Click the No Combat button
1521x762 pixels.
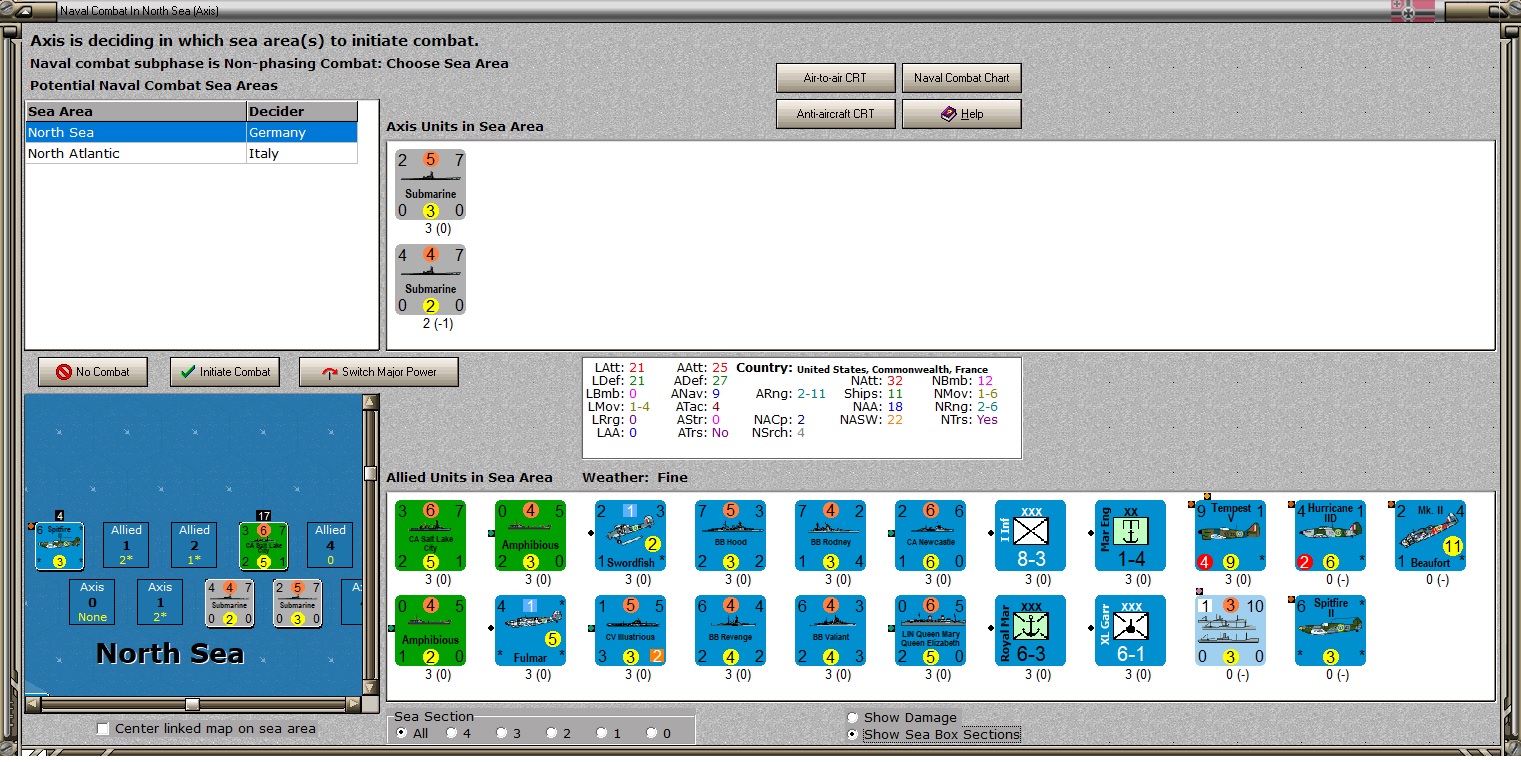point(93,372)
